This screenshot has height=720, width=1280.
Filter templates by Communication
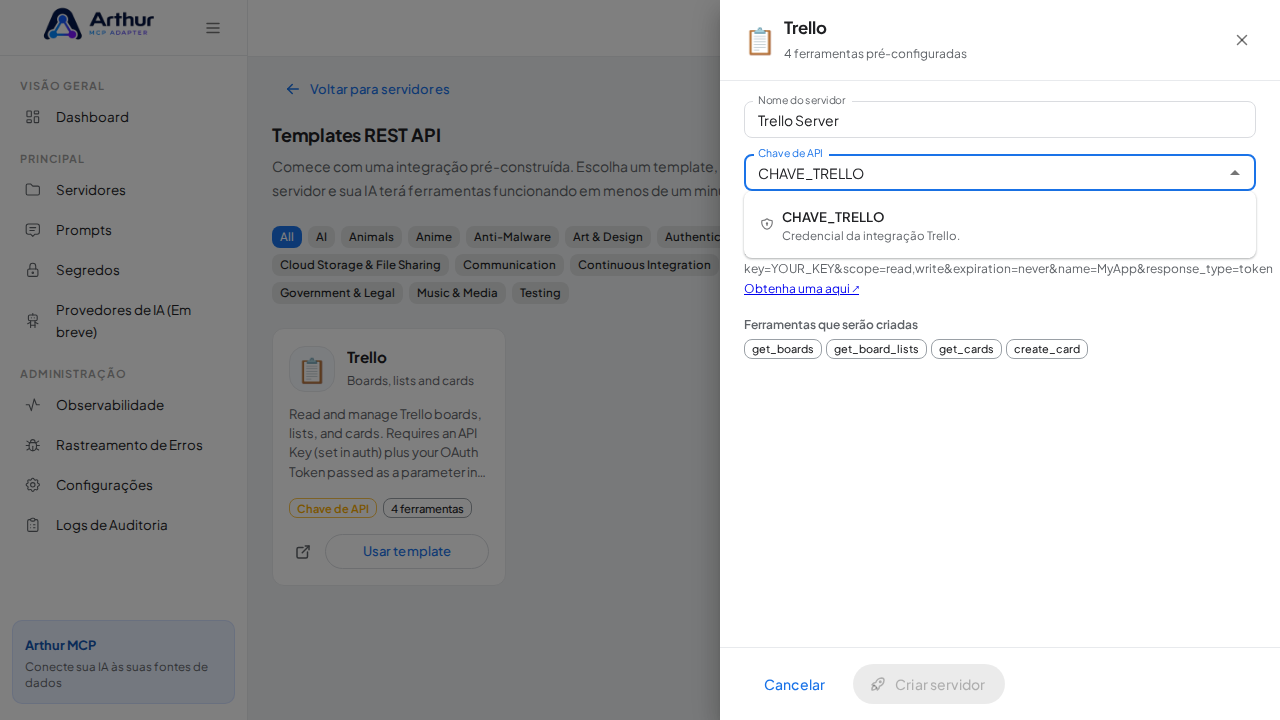(509, 265)
